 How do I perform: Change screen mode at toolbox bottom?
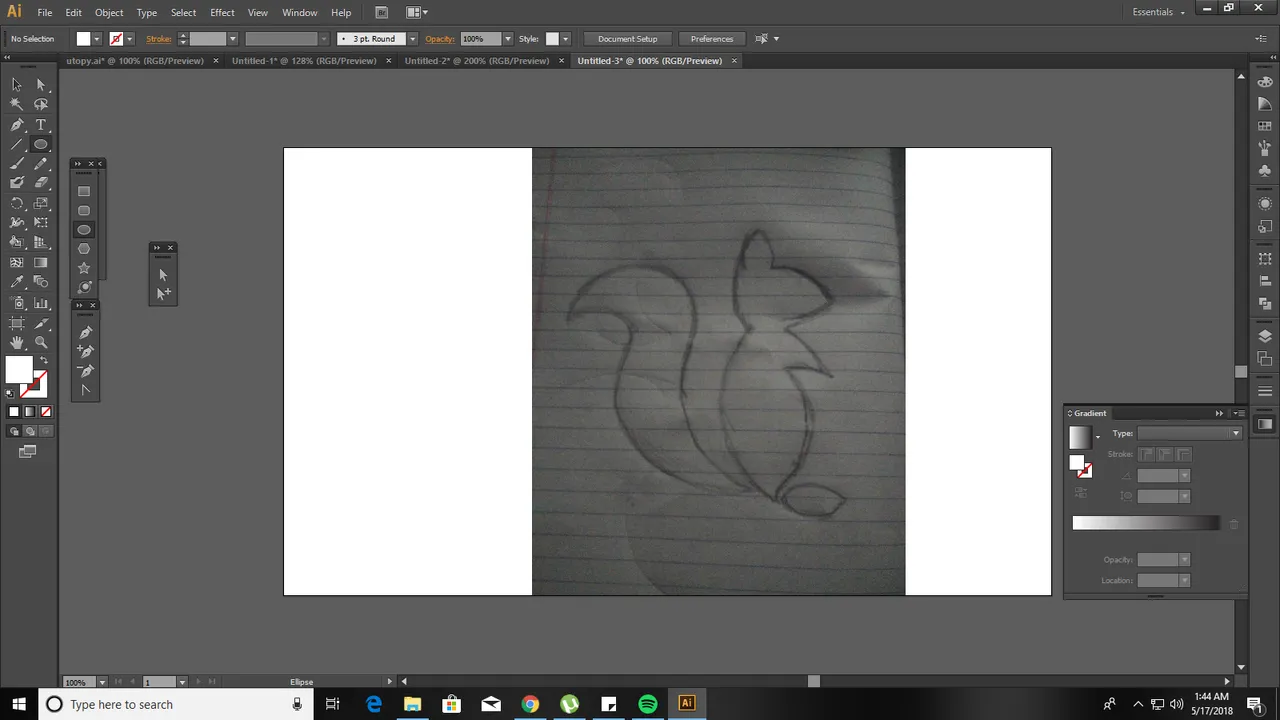pos(28,452)
